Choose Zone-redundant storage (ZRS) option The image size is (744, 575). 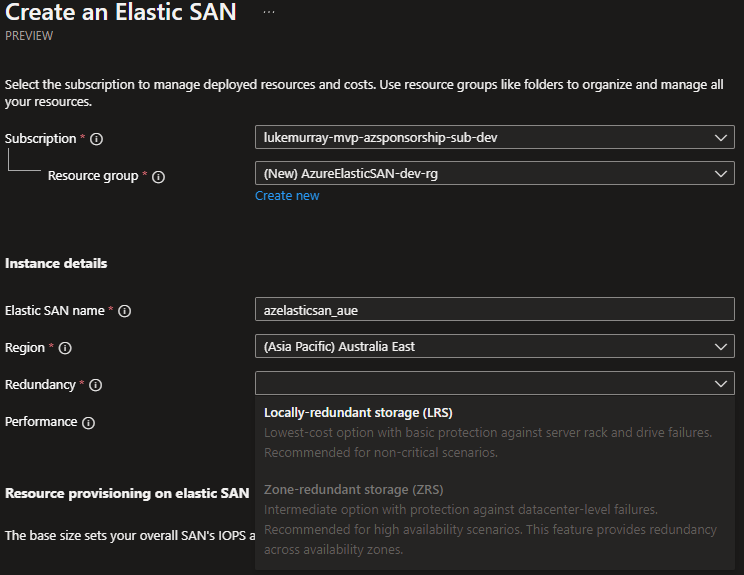click(x=494, y=519)
